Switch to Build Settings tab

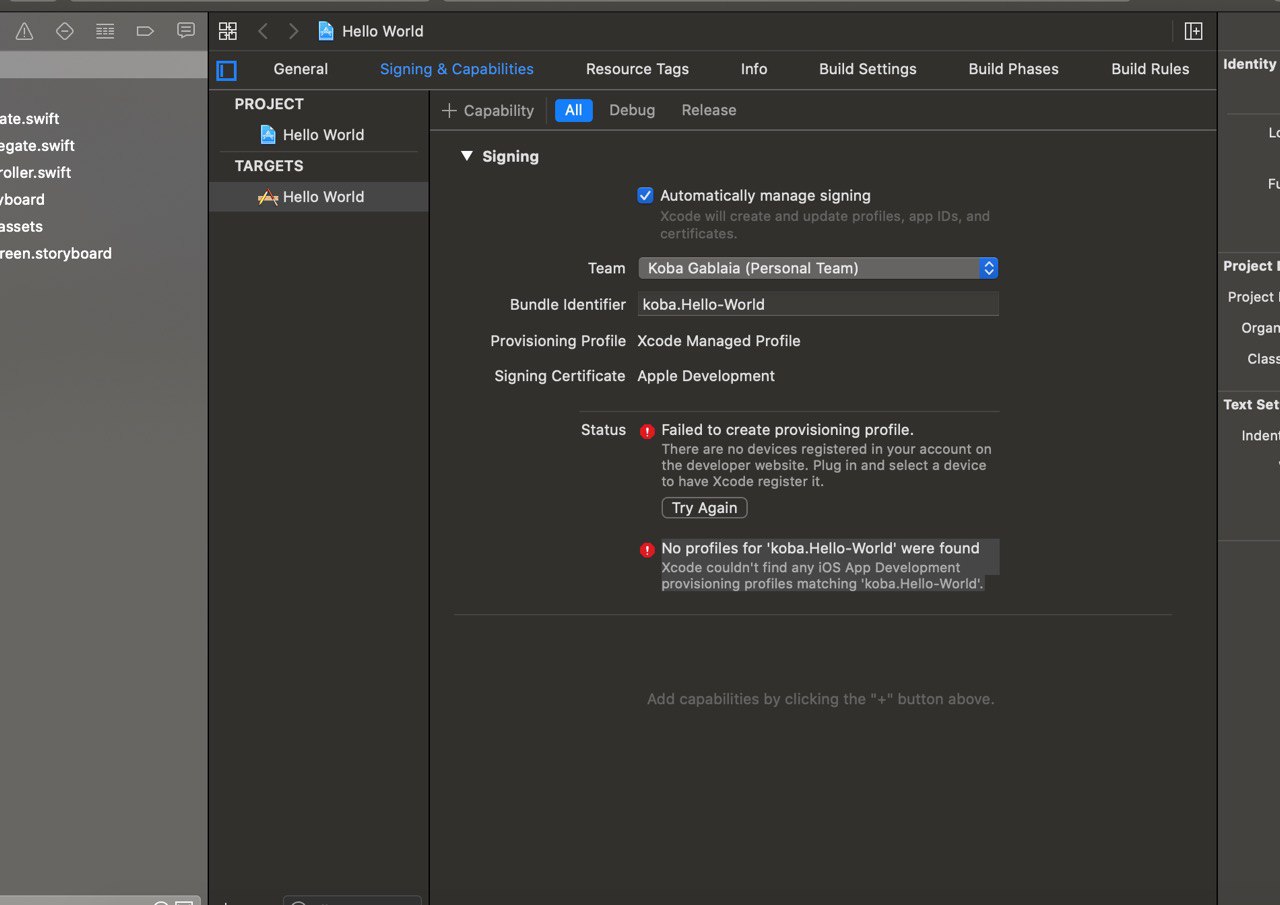tap(867, 69)
